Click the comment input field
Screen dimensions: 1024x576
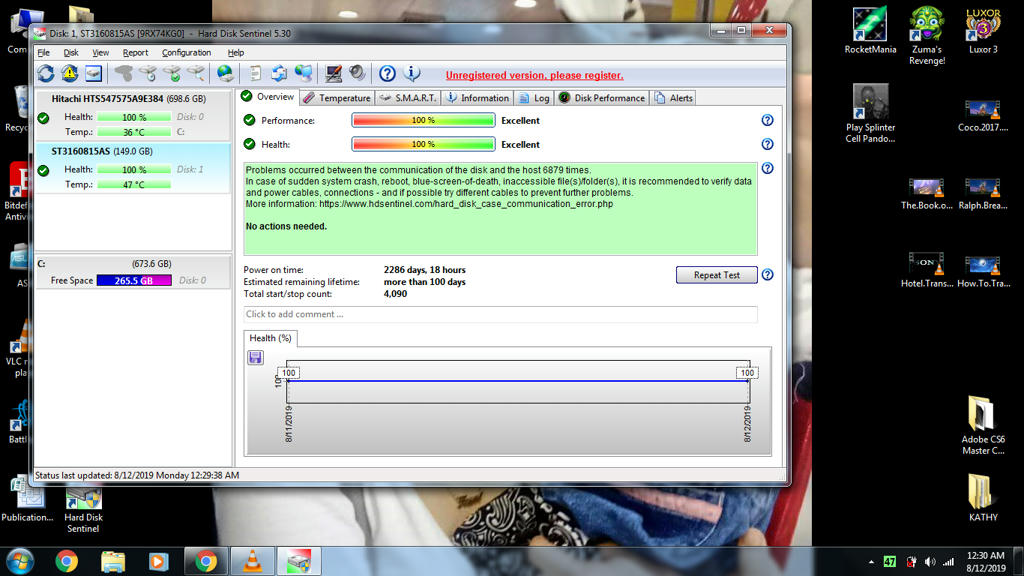(x=500, y=314)
